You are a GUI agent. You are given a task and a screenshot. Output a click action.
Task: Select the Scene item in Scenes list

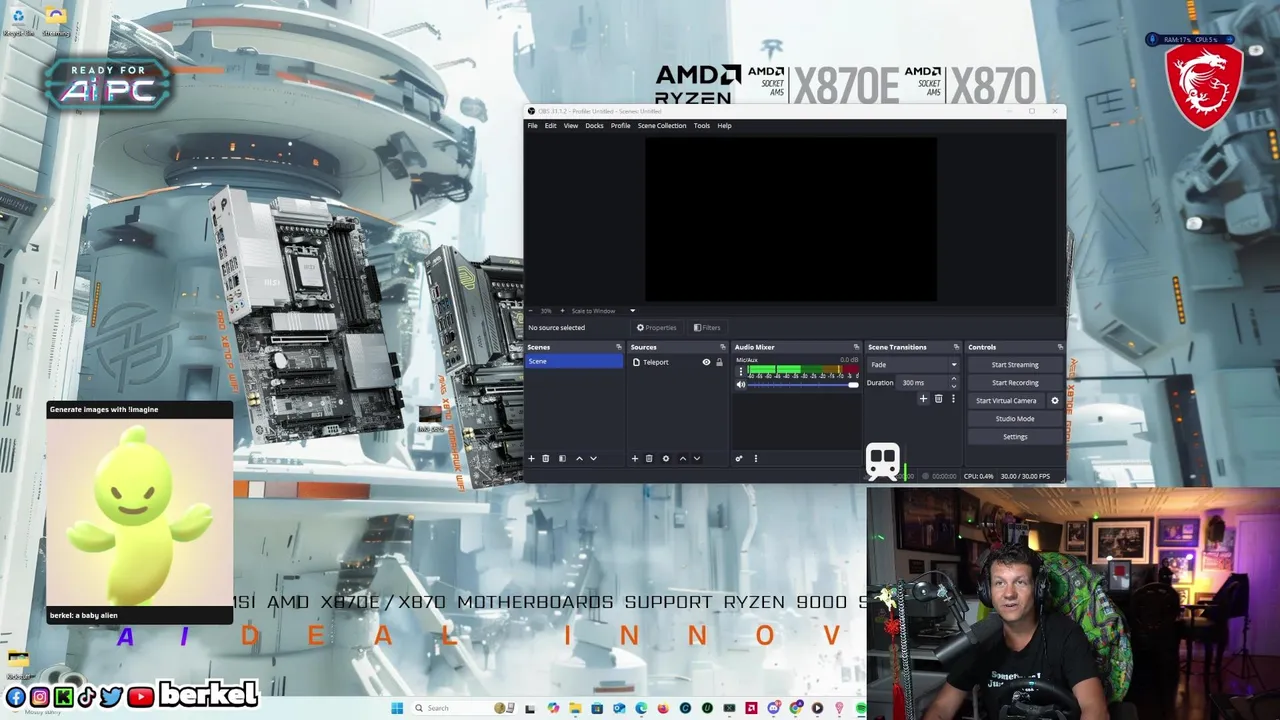point(574,361)
